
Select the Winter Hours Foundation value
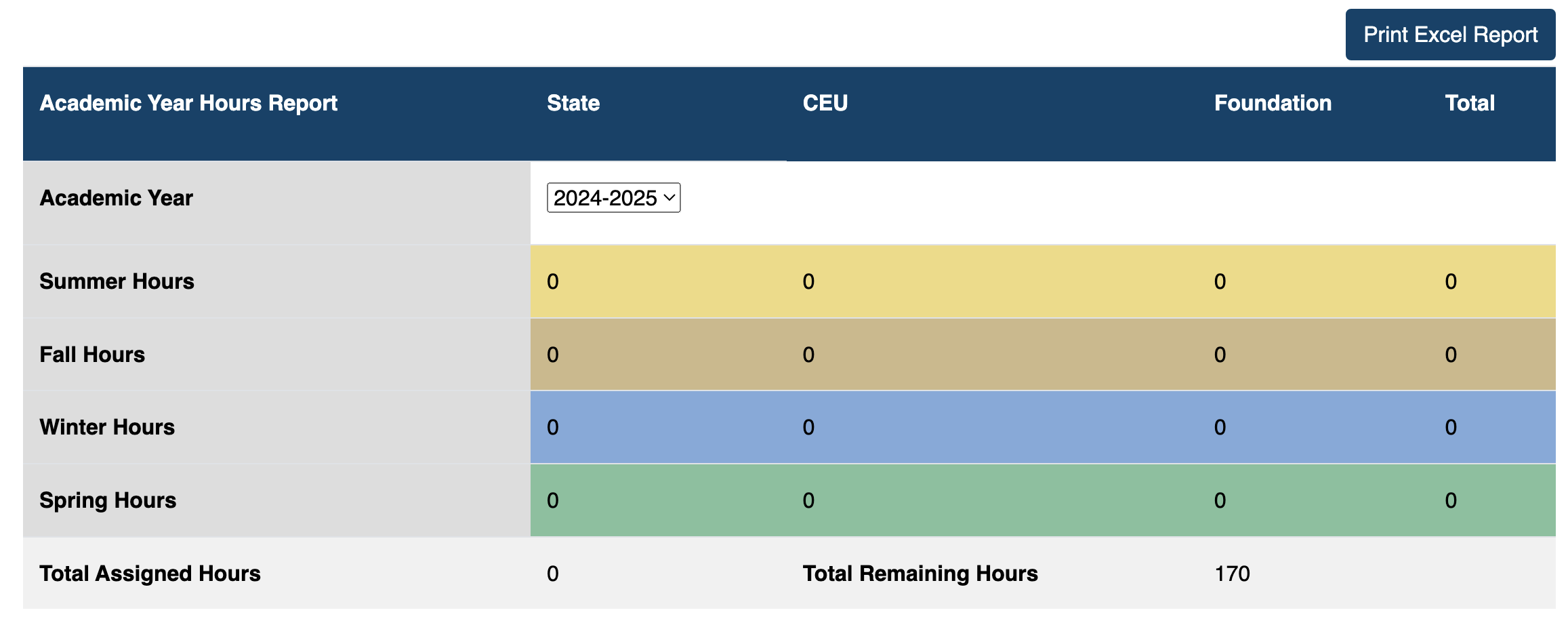(x=1219, y=427)
